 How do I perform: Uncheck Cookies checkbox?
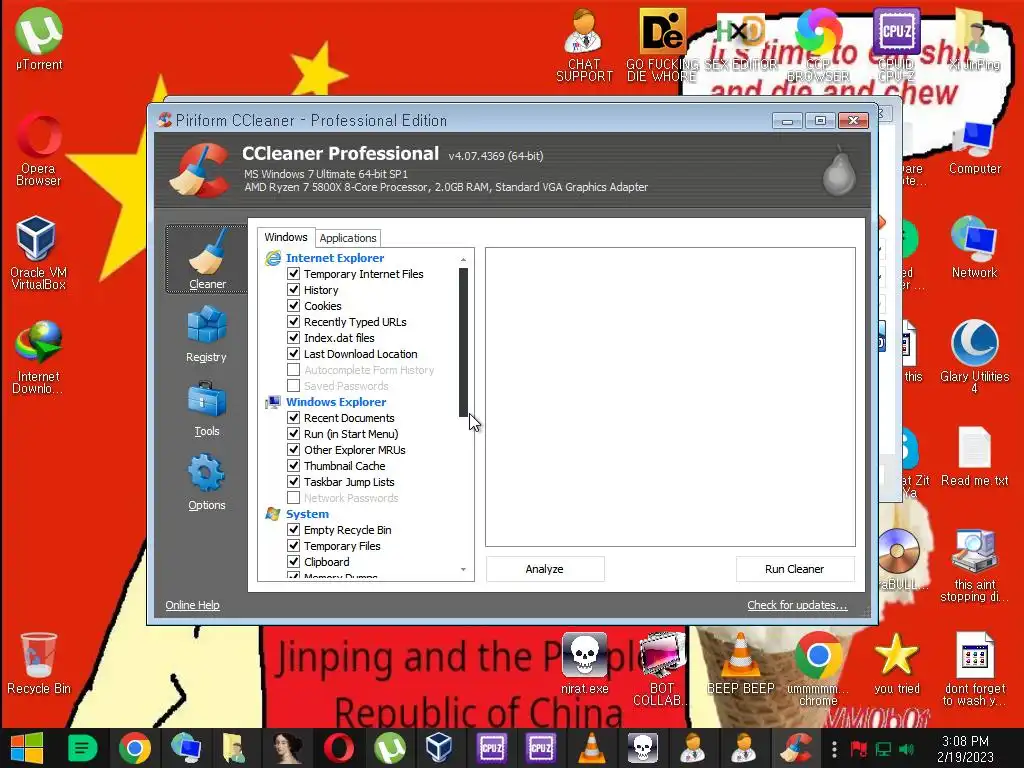coord(294,306)
